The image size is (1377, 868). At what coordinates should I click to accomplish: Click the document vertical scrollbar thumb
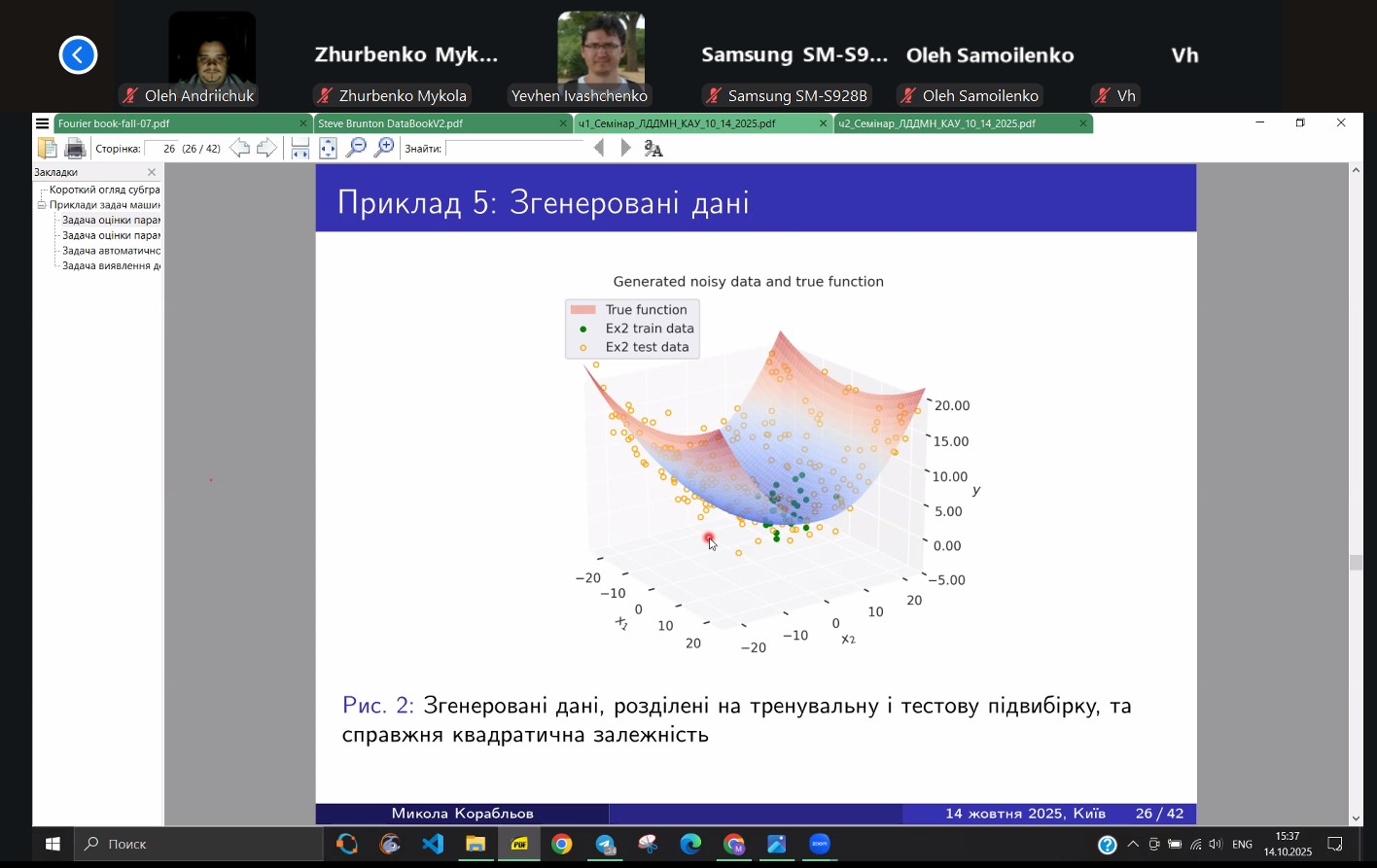point(1356,563)
